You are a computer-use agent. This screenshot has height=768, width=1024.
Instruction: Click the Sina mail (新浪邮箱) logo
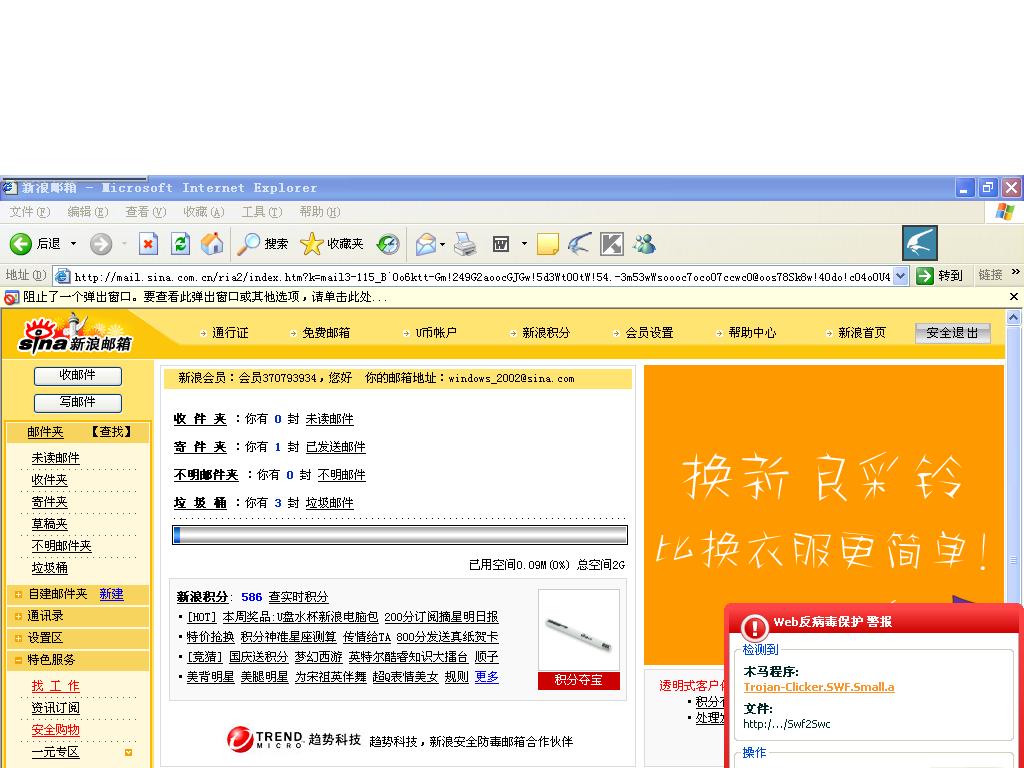click(75, 334)
